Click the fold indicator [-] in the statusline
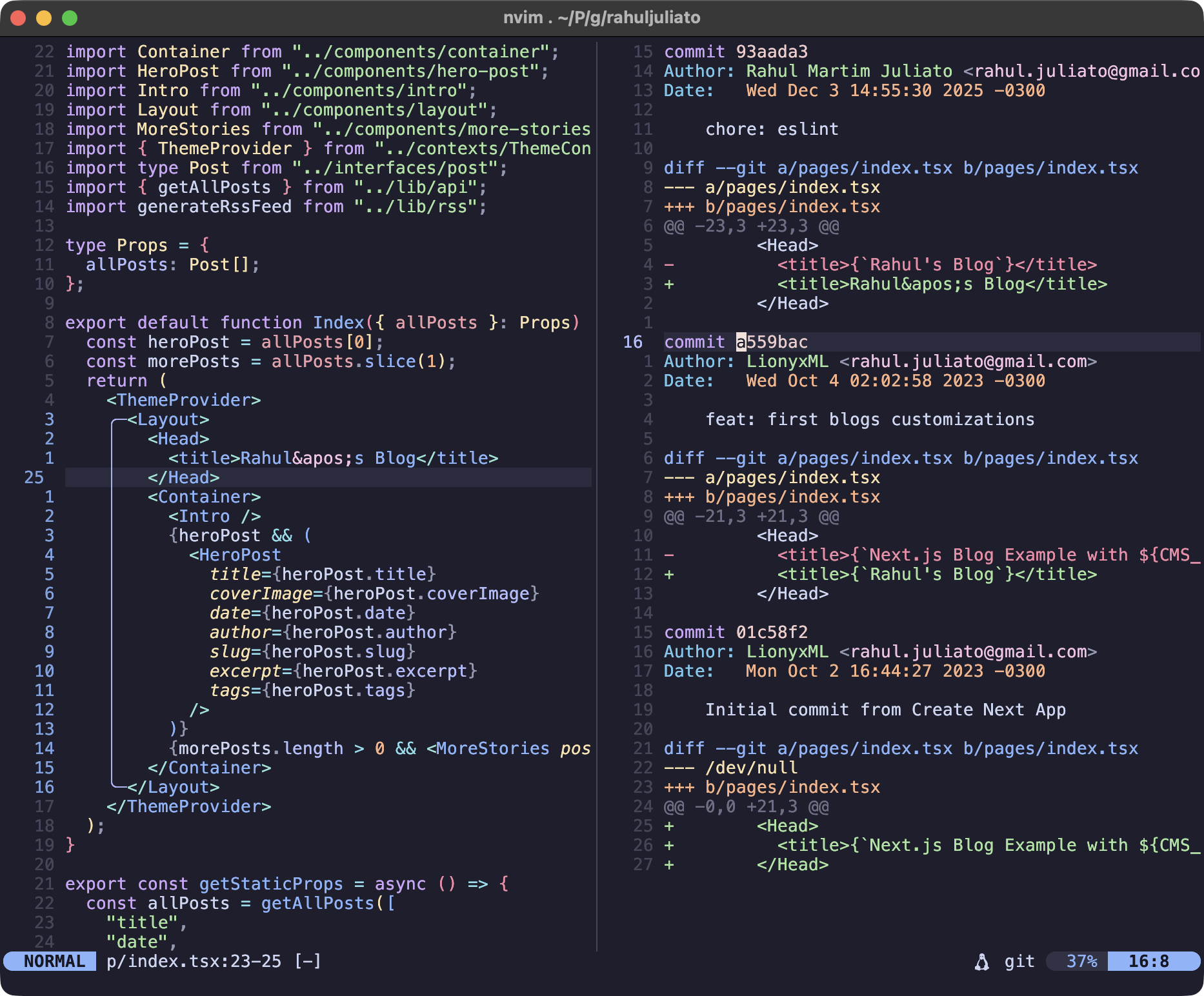The width and height of the screenshot is (1204, 996). [x=308, y=961]
